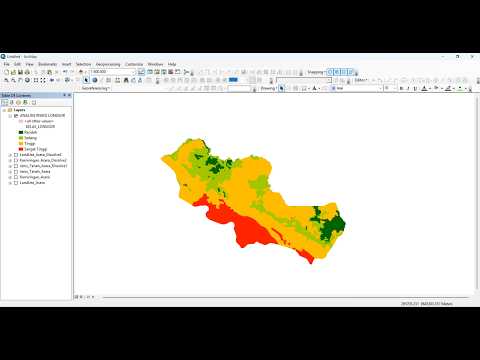Screen dimensions: 480x360
Task: Open the map scale dropdown
Action: click(x=134, y=72)
